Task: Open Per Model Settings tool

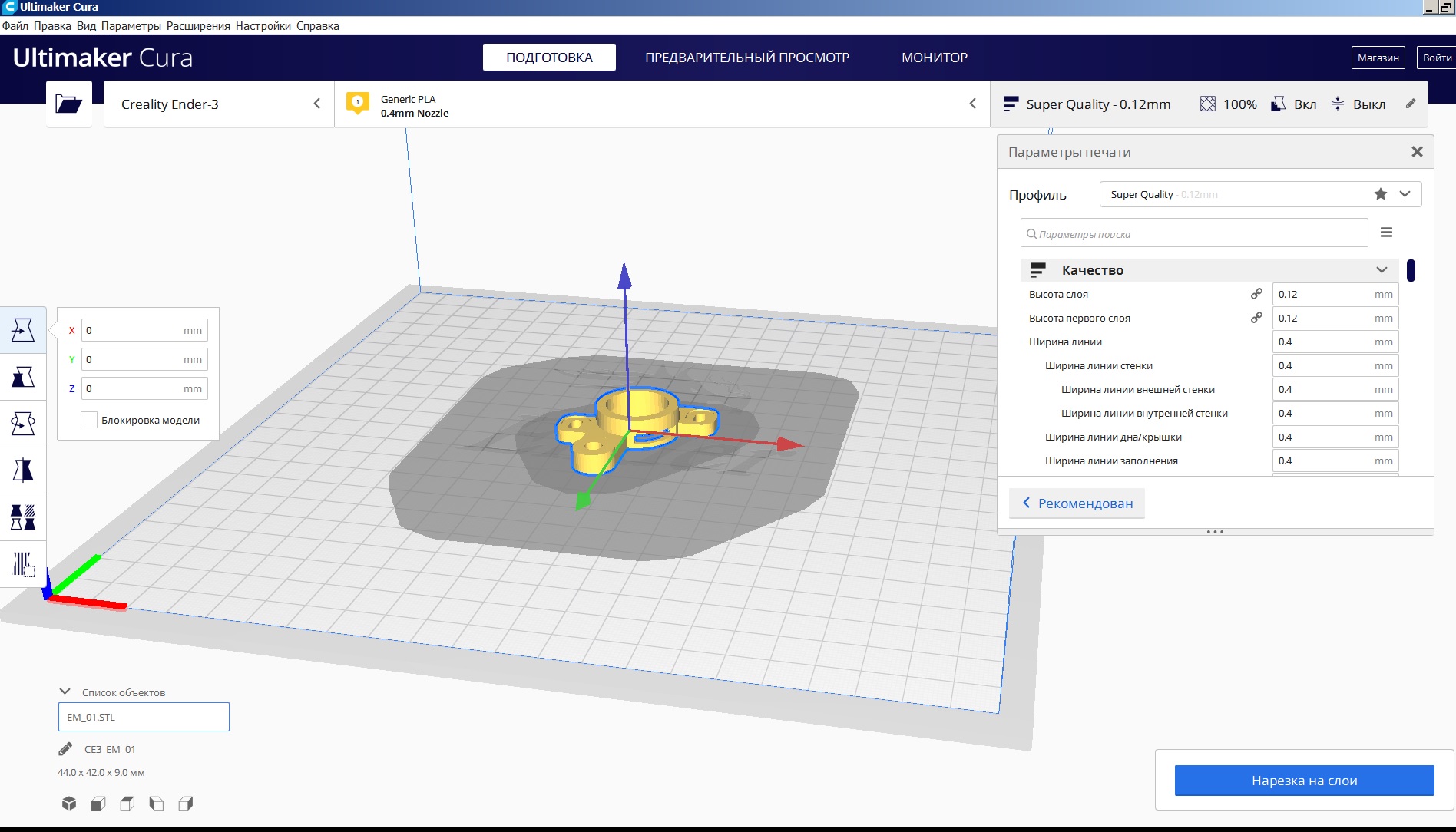Action: 23,517
